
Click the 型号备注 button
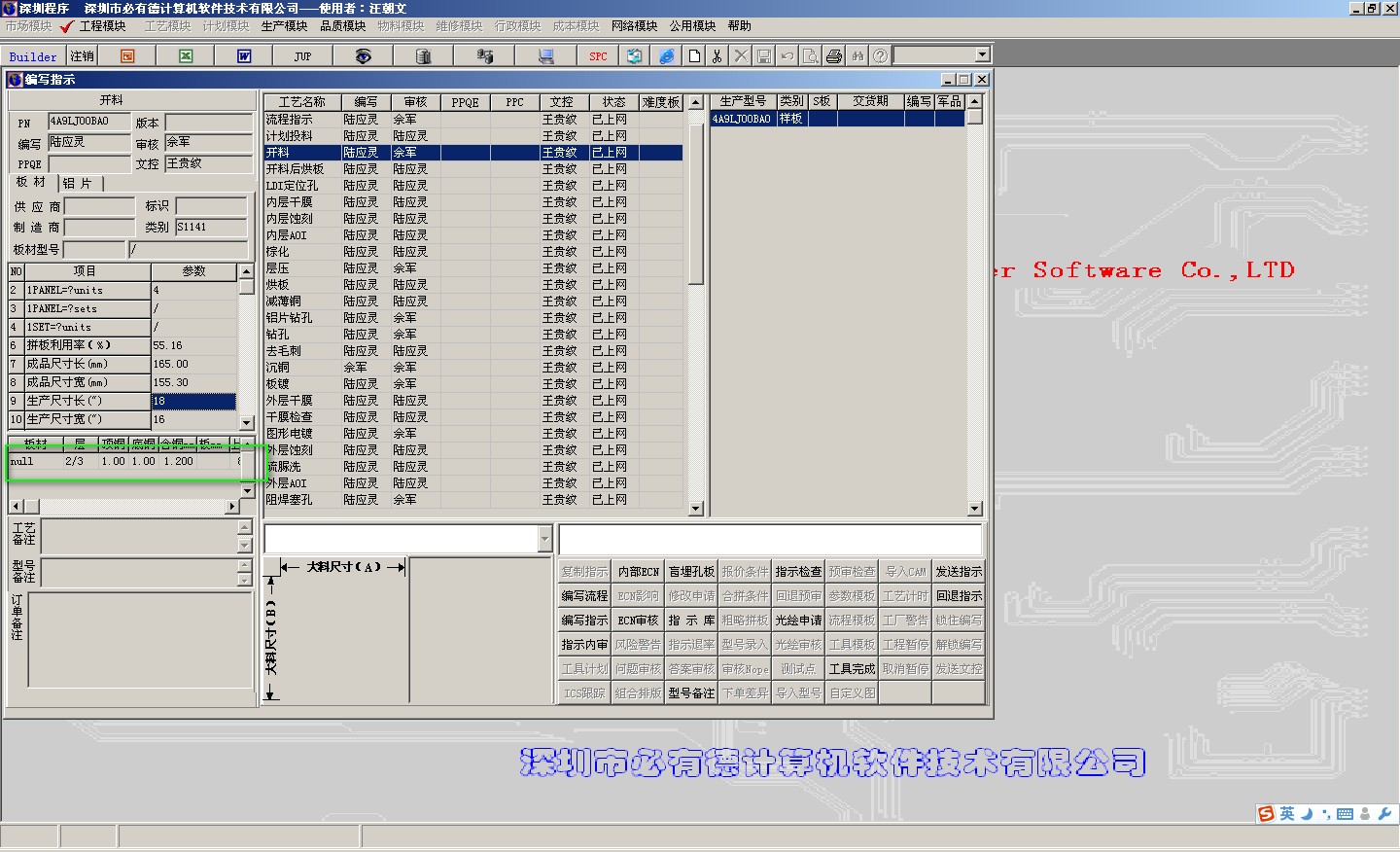point(691,693)
